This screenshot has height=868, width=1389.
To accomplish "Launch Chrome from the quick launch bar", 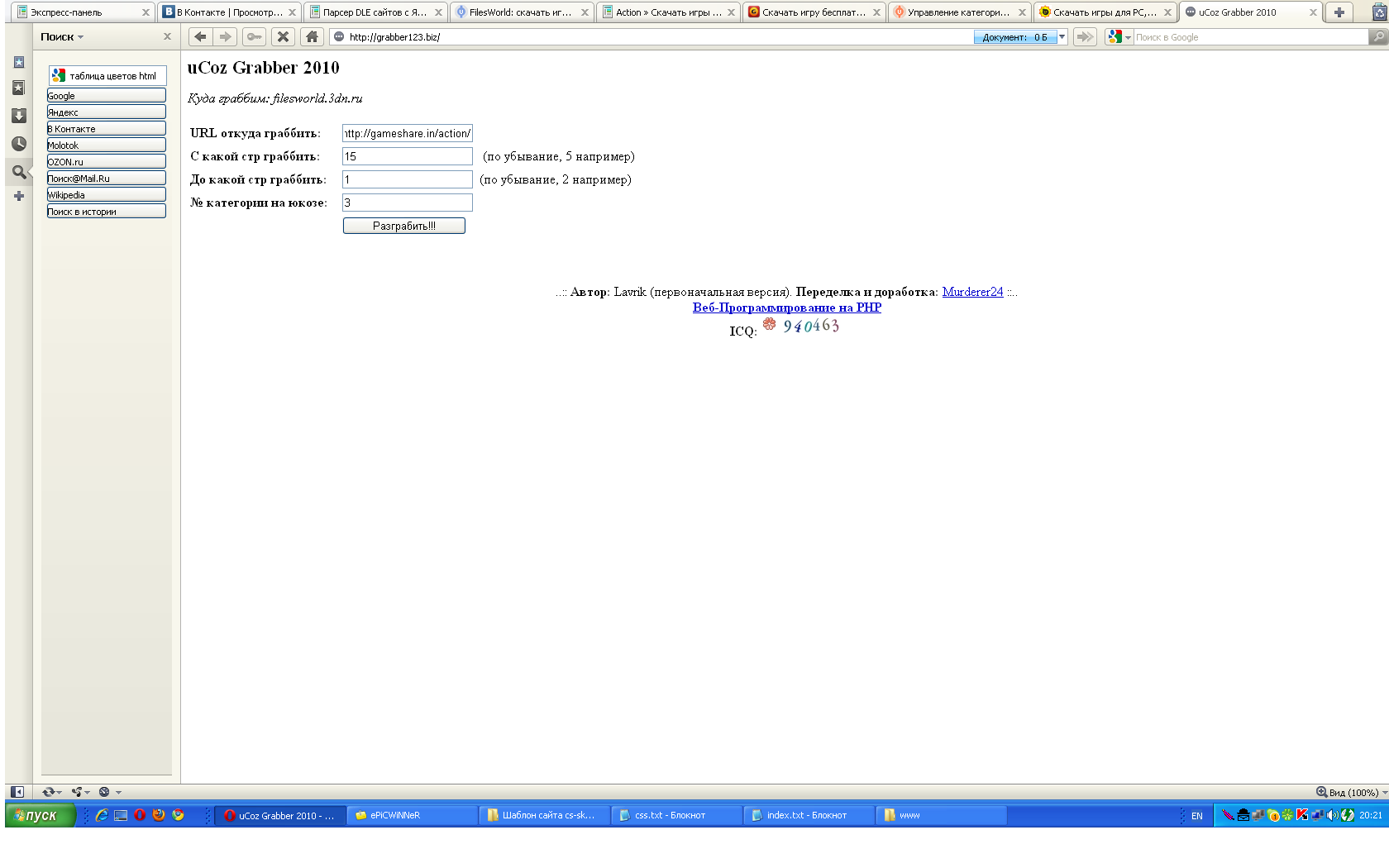I will coord(178,815).
